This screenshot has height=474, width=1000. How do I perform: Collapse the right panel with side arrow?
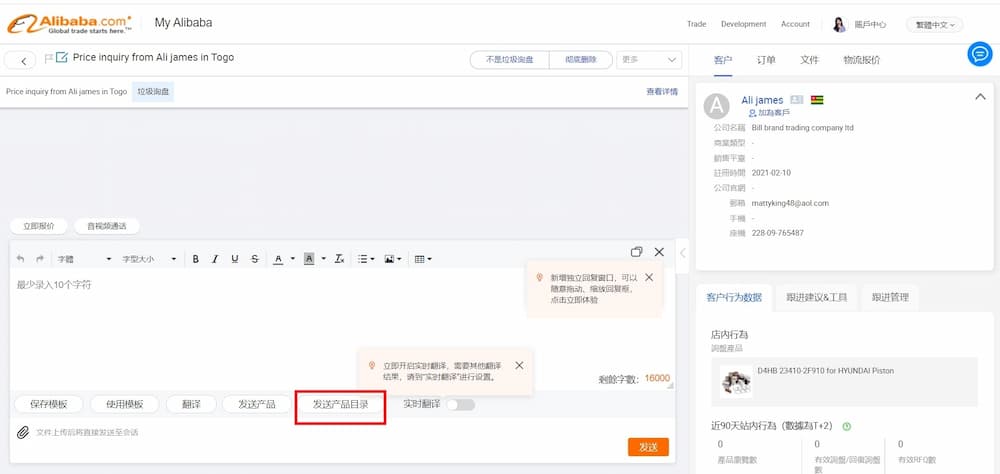point(682,253)
